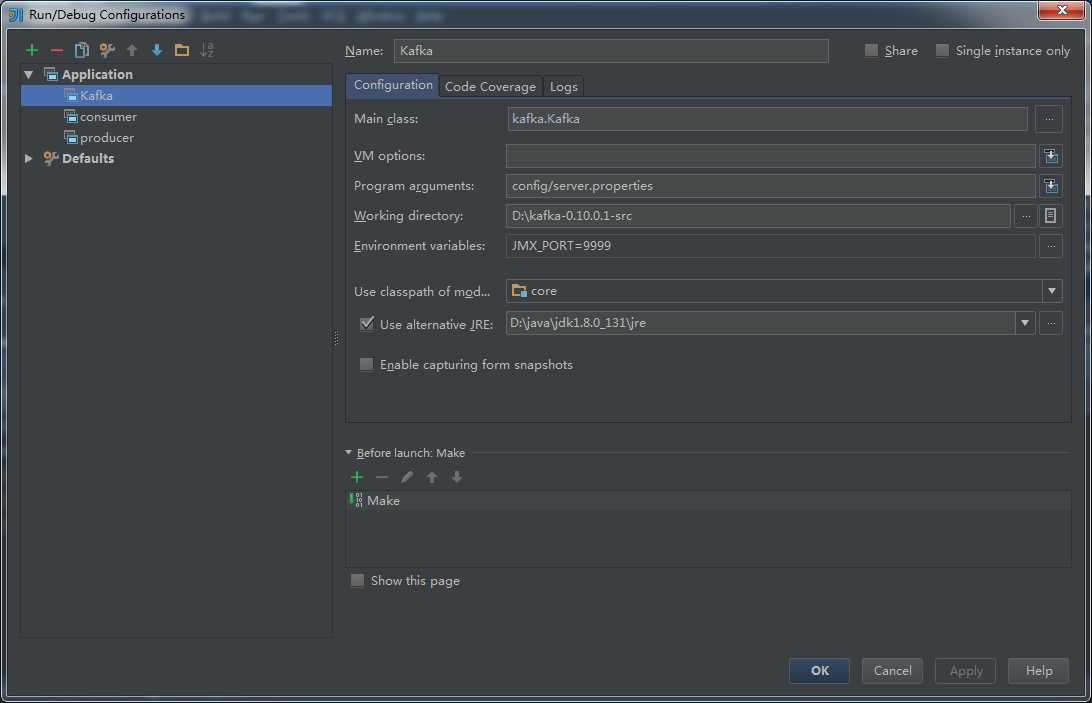Select the Kafka configuration in the tree
1092x703 pixels.
point(176,95)
